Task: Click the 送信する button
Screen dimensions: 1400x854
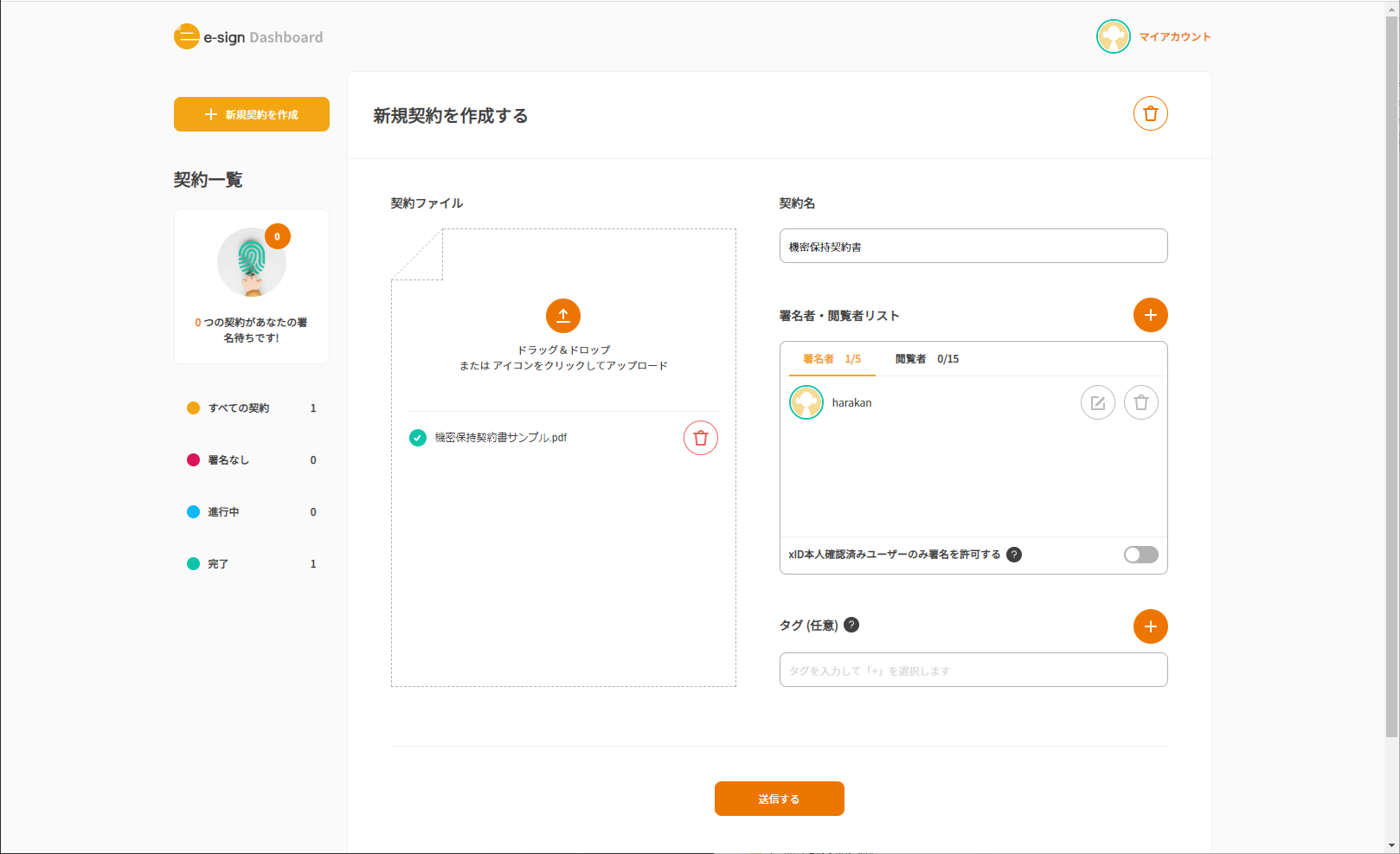Action: tap(780, 799)
